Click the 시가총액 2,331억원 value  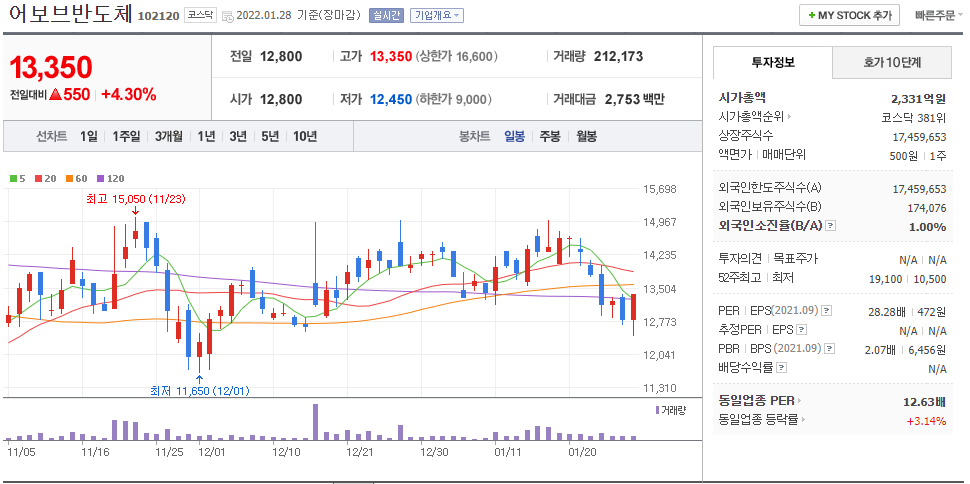[919, 98]
